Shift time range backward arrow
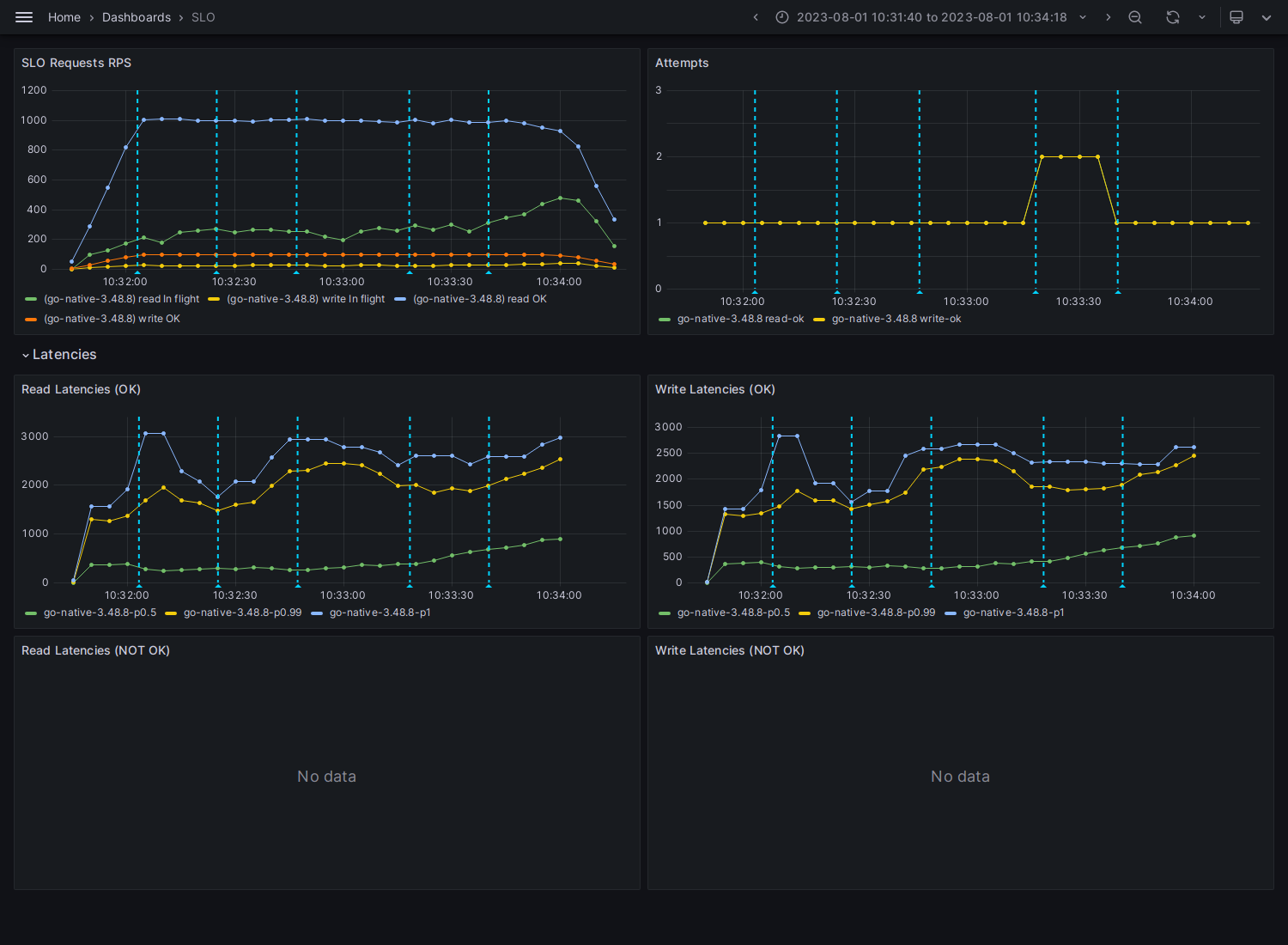This screenshot has height=945, width=1288. pyautogui.click(x=756, y=17)
